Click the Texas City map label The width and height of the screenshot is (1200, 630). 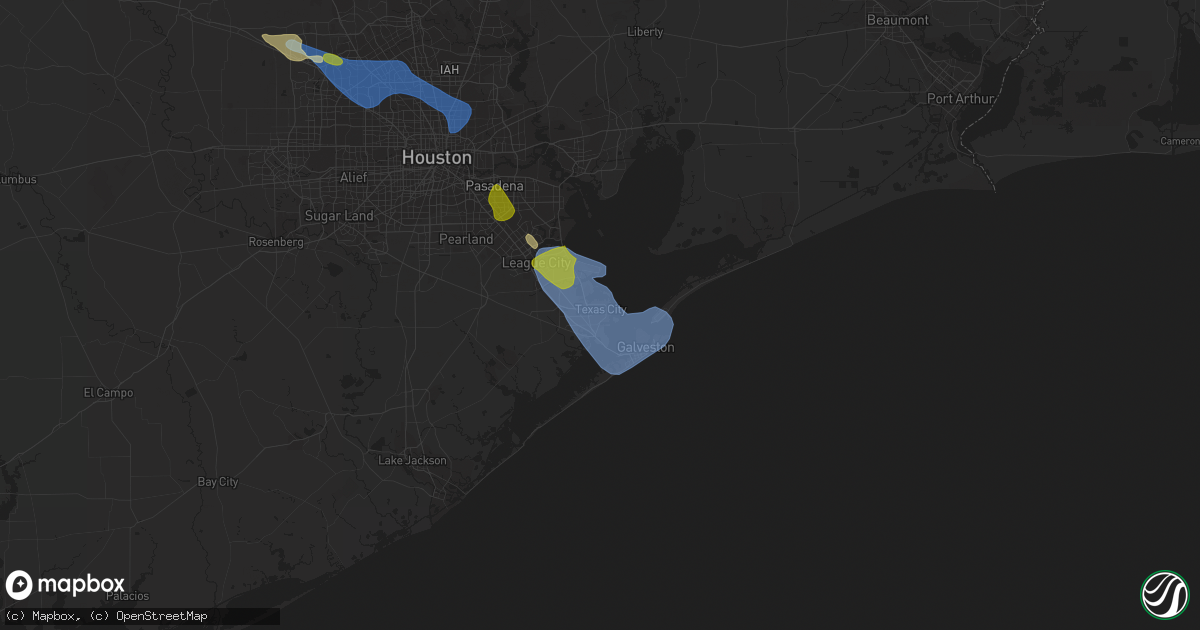(601, 310)
